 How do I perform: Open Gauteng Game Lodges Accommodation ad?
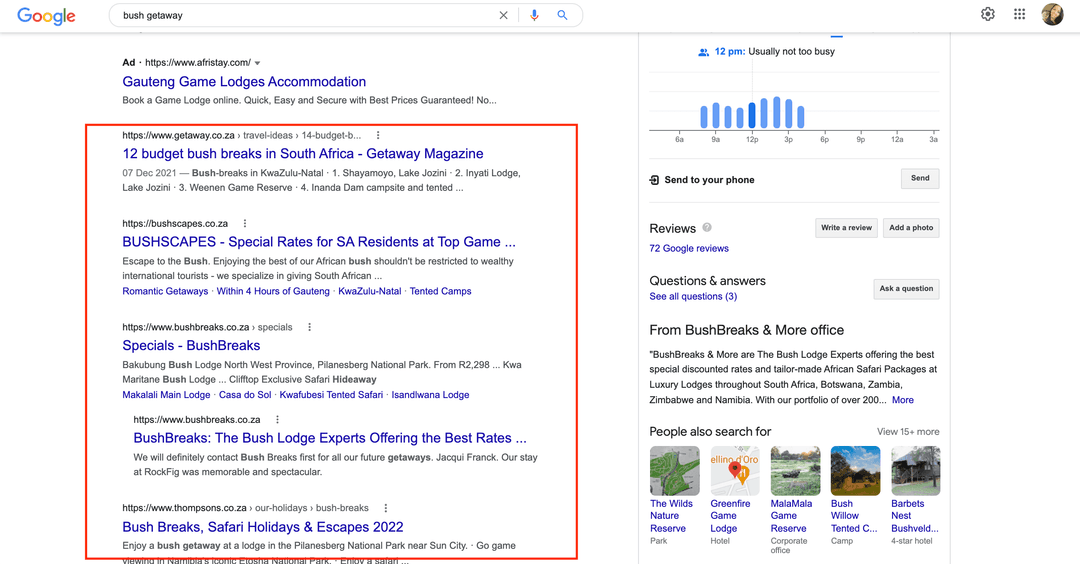tap(244, 82)
